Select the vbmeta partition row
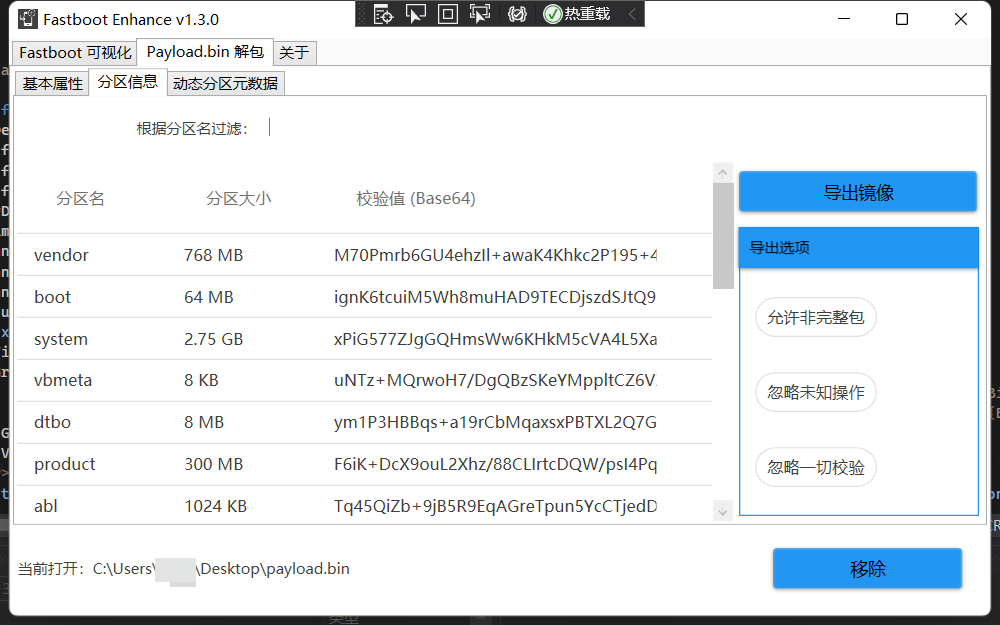 click(365, 381)
